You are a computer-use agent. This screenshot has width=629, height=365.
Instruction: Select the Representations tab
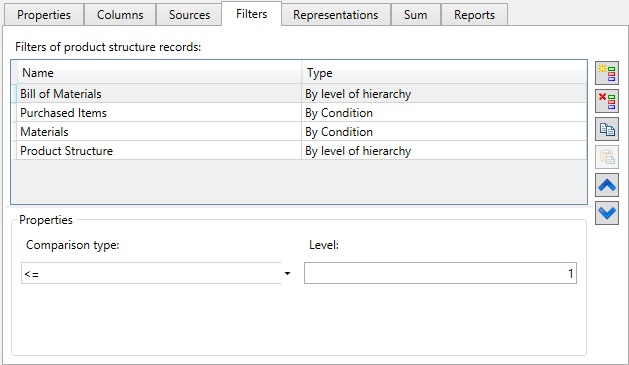[x=336, y=15]
